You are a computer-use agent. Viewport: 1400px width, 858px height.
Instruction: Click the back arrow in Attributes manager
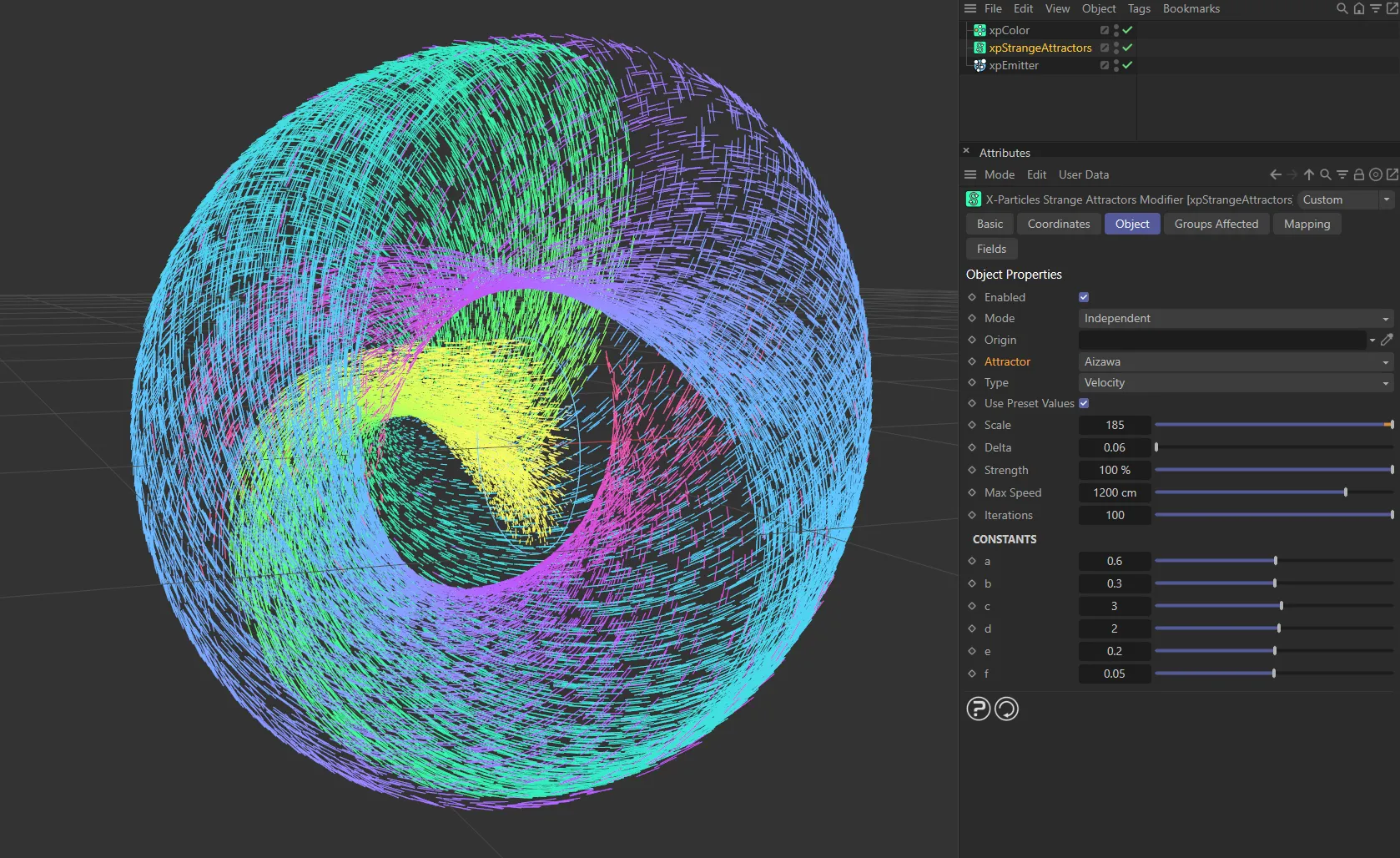(1275, 174)
